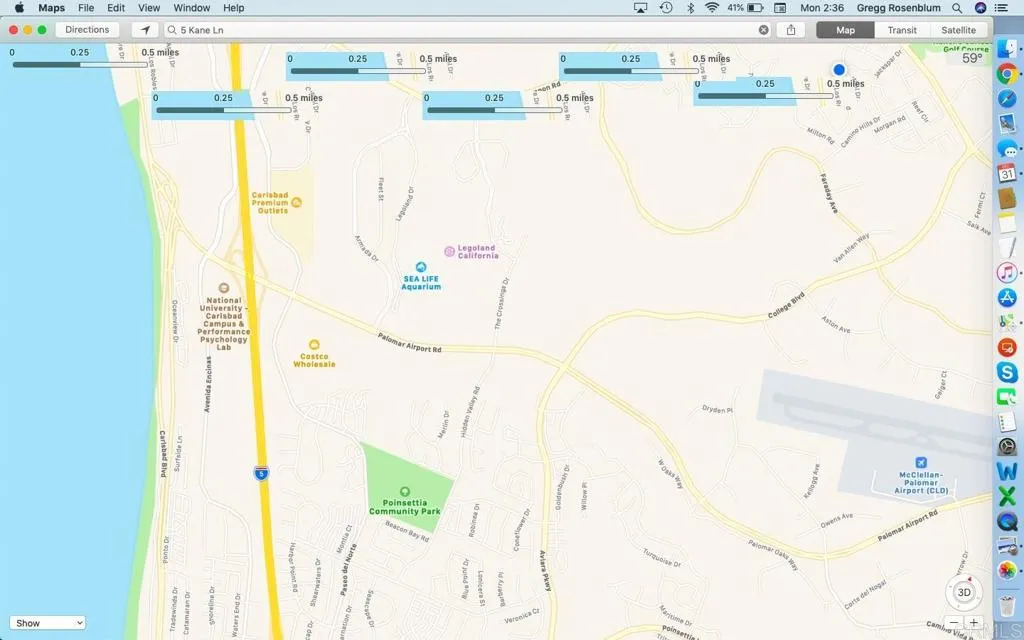Open the App Store from the Dock

coord(1007,297)
